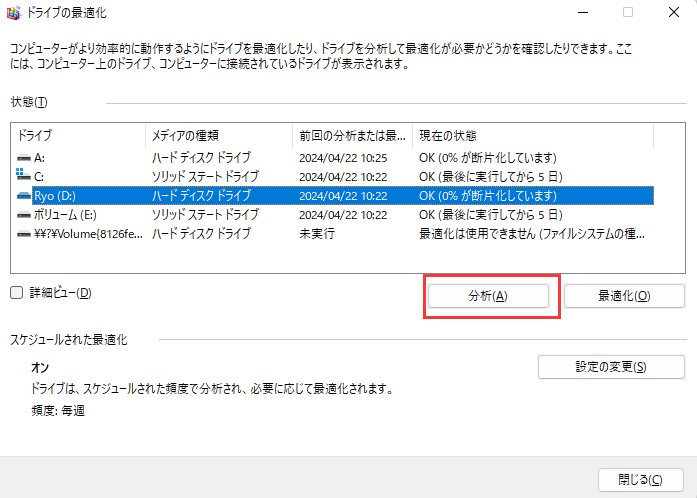The image size is (697, 498).
Task: Click the オン schedule status text
Action: click(x=40, y=368)
